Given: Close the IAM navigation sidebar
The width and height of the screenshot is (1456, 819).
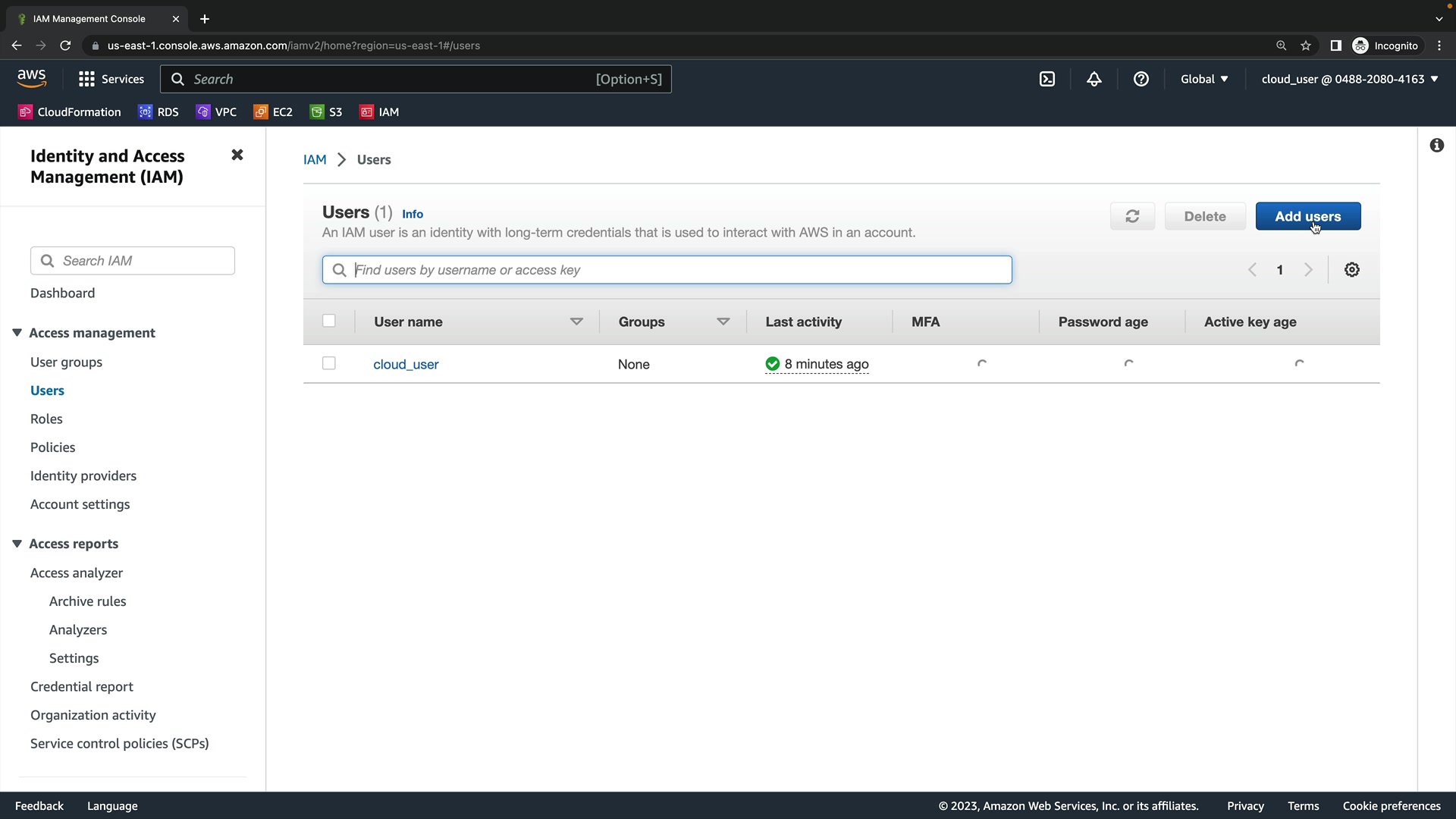Looking at the screenshot, I should coord(237,155).
